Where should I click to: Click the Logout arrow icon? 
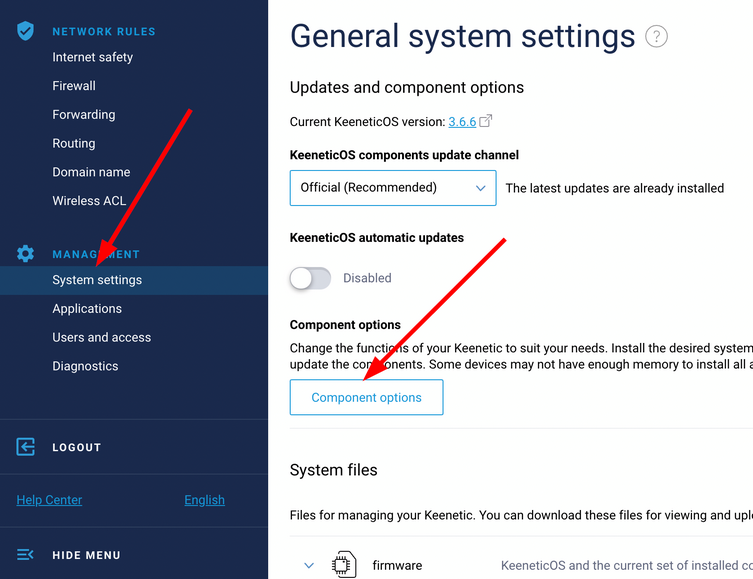(x=26, y=447)
